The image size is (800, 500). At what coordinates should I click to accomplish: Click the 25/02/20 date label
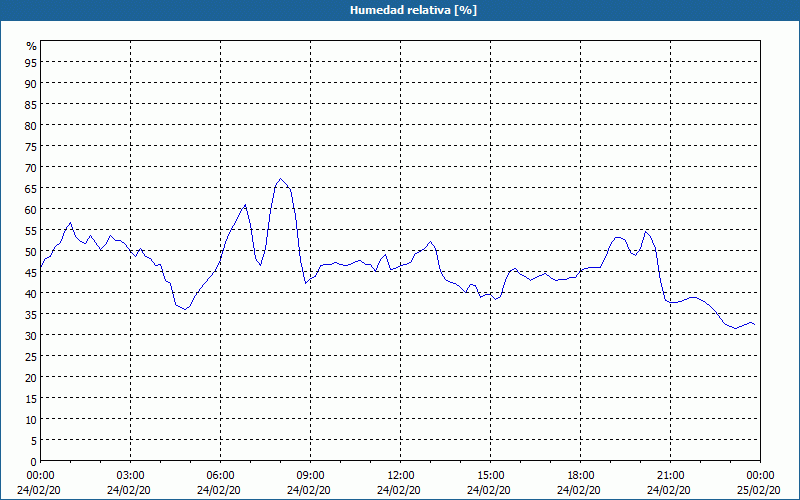click(x=759, y=490)
